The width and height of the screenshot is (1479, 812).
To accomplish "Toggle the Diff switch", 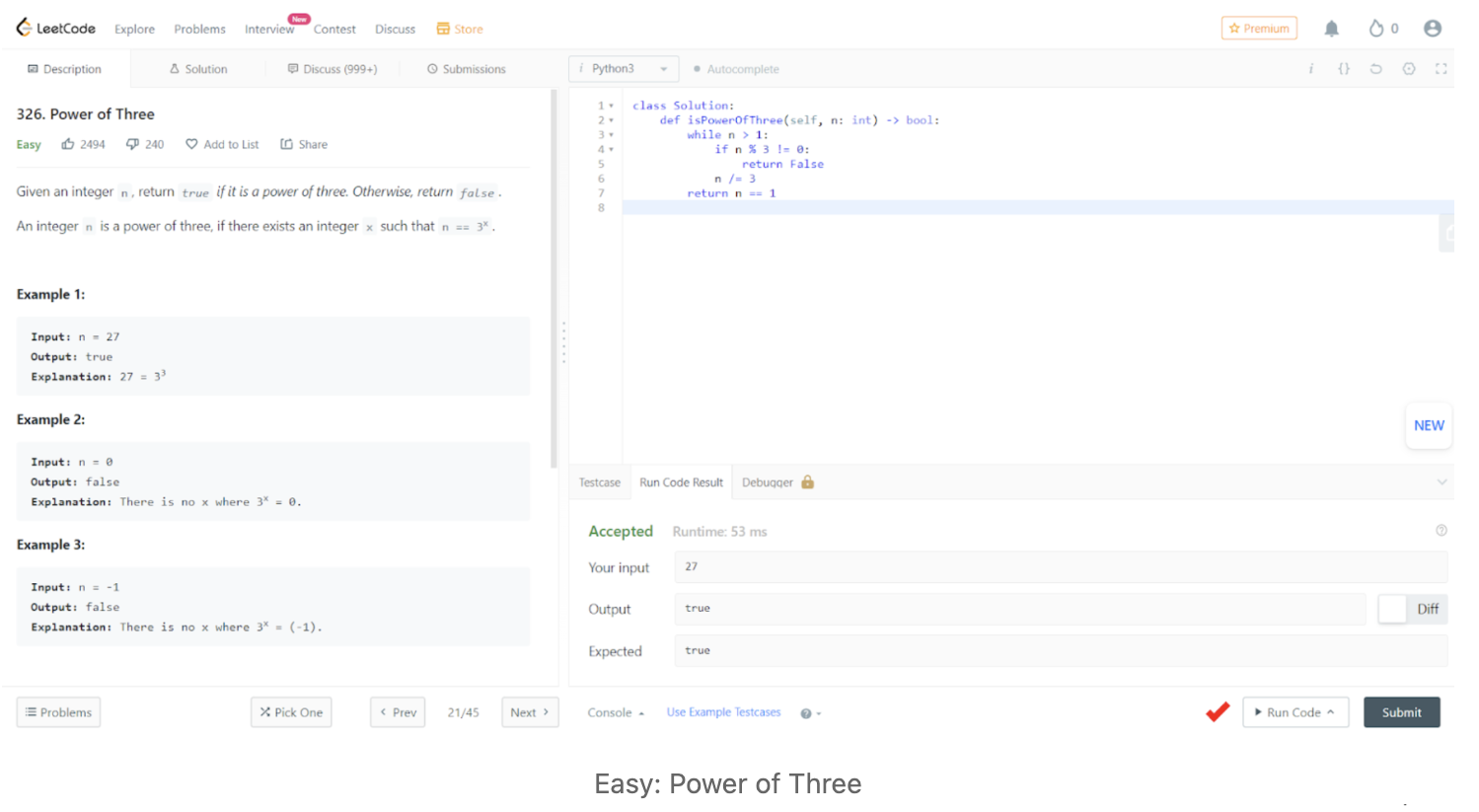I will coord(1393,609).
